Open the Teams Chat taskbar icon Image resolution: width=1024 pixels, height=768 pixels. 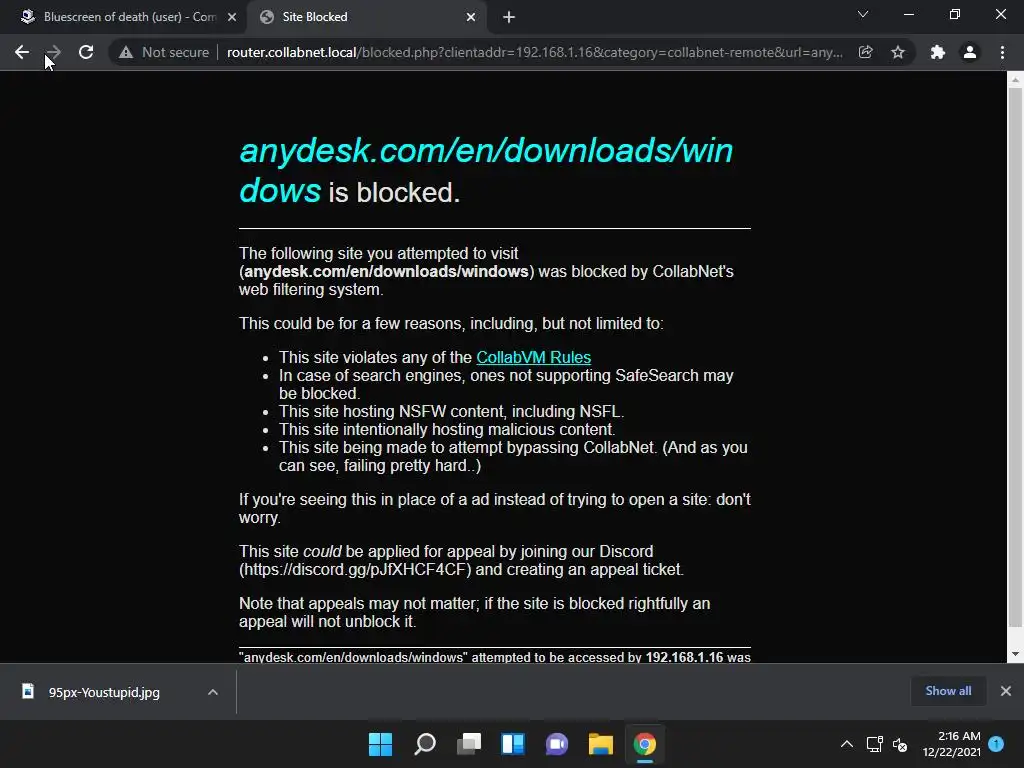pyautogui.click(x=556, y=744)
